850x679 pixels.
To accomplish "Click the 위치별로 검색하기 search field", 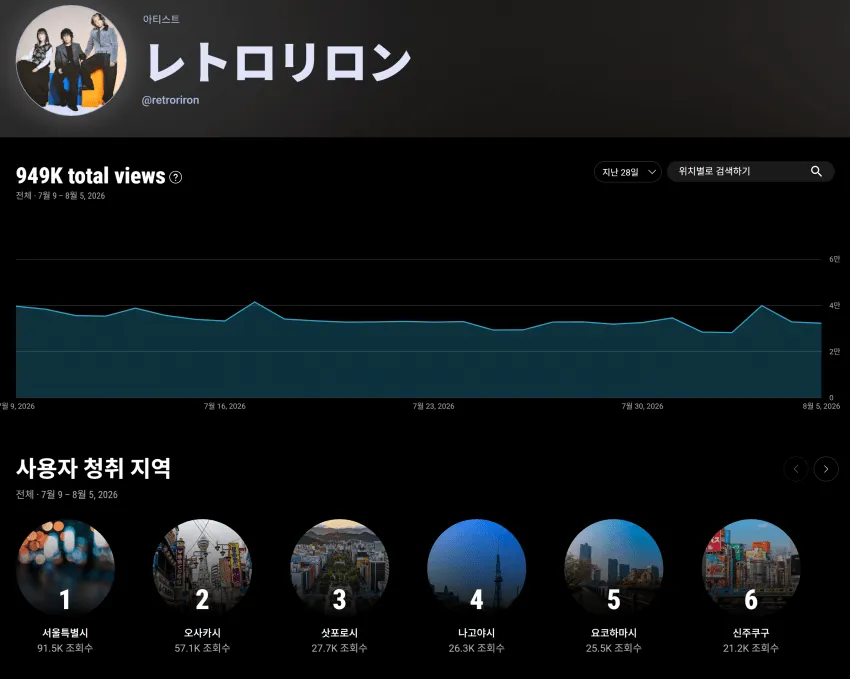I will tap(750, 172).
